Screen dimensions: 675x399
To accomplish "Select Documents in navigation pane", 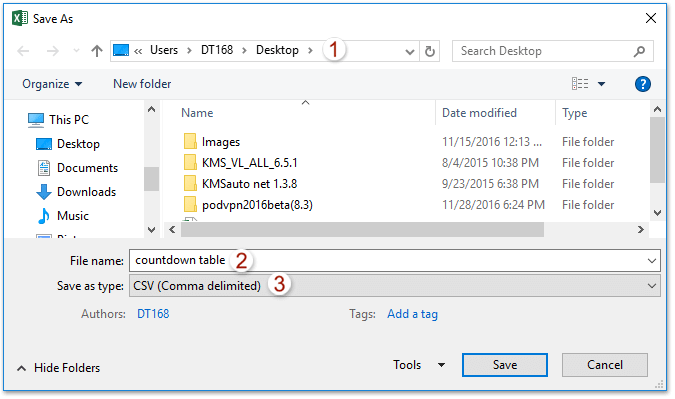I will pyautogui.click(x=77, y=168).
